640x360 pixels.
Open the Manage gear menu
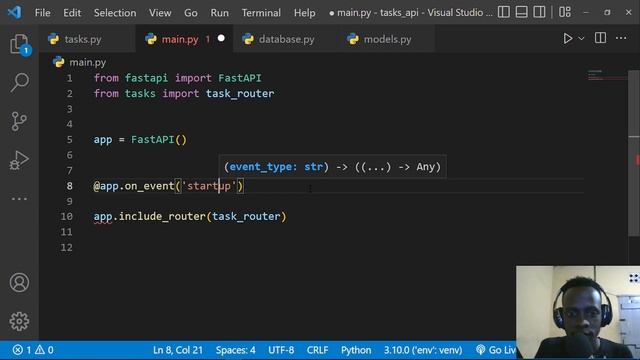pyautogui.click(x=19, y=321)
